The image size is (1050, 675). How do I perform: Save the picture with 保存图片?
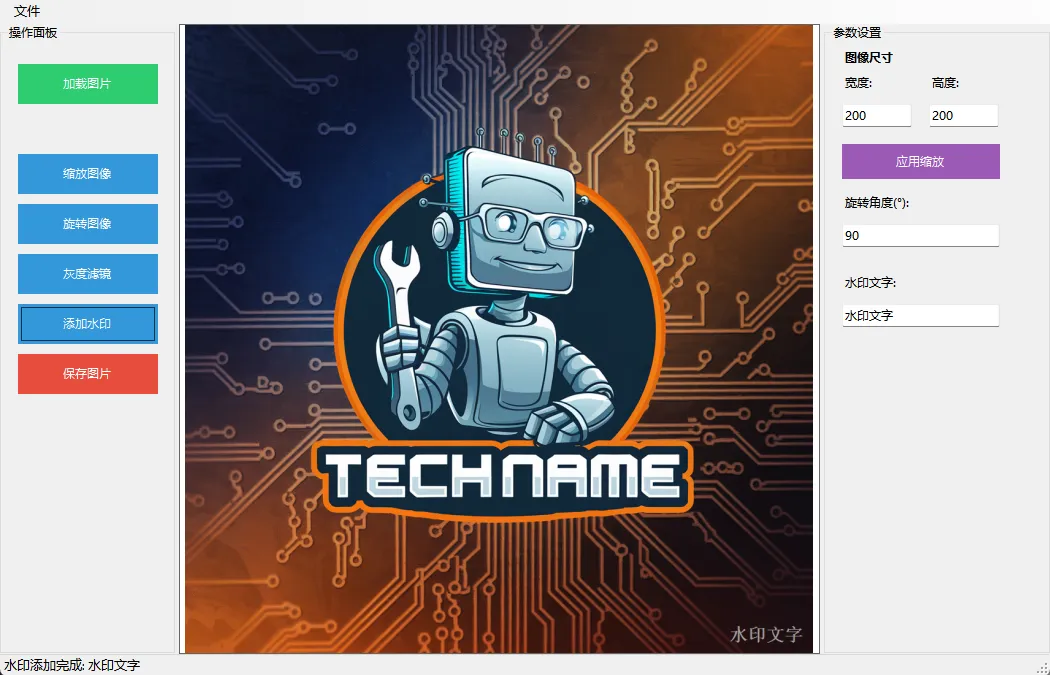click(x=88, y=374)
